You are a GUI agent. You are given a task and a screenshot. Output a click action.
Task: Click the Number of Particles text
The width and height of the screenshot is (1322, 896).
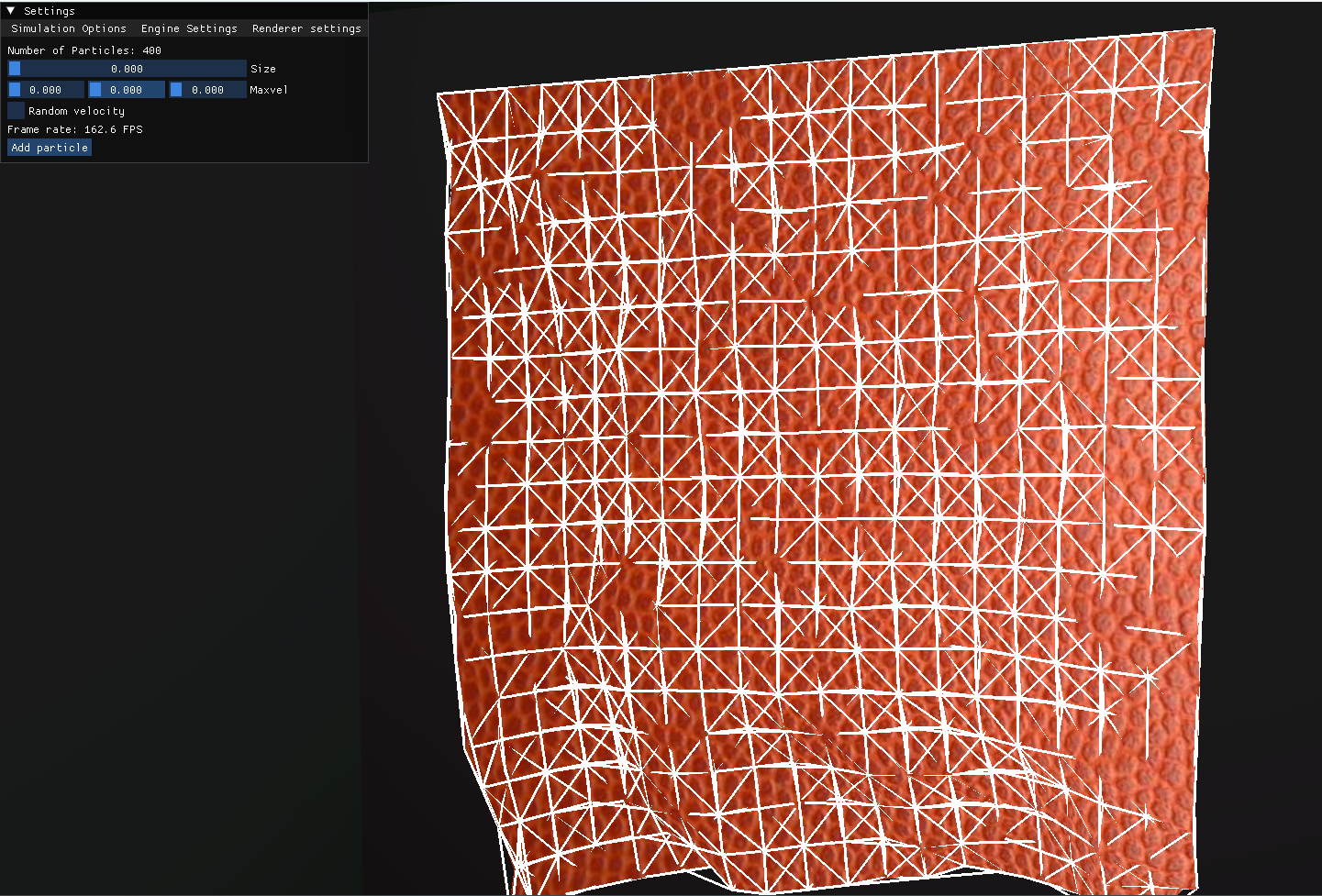tap(83, 50)
